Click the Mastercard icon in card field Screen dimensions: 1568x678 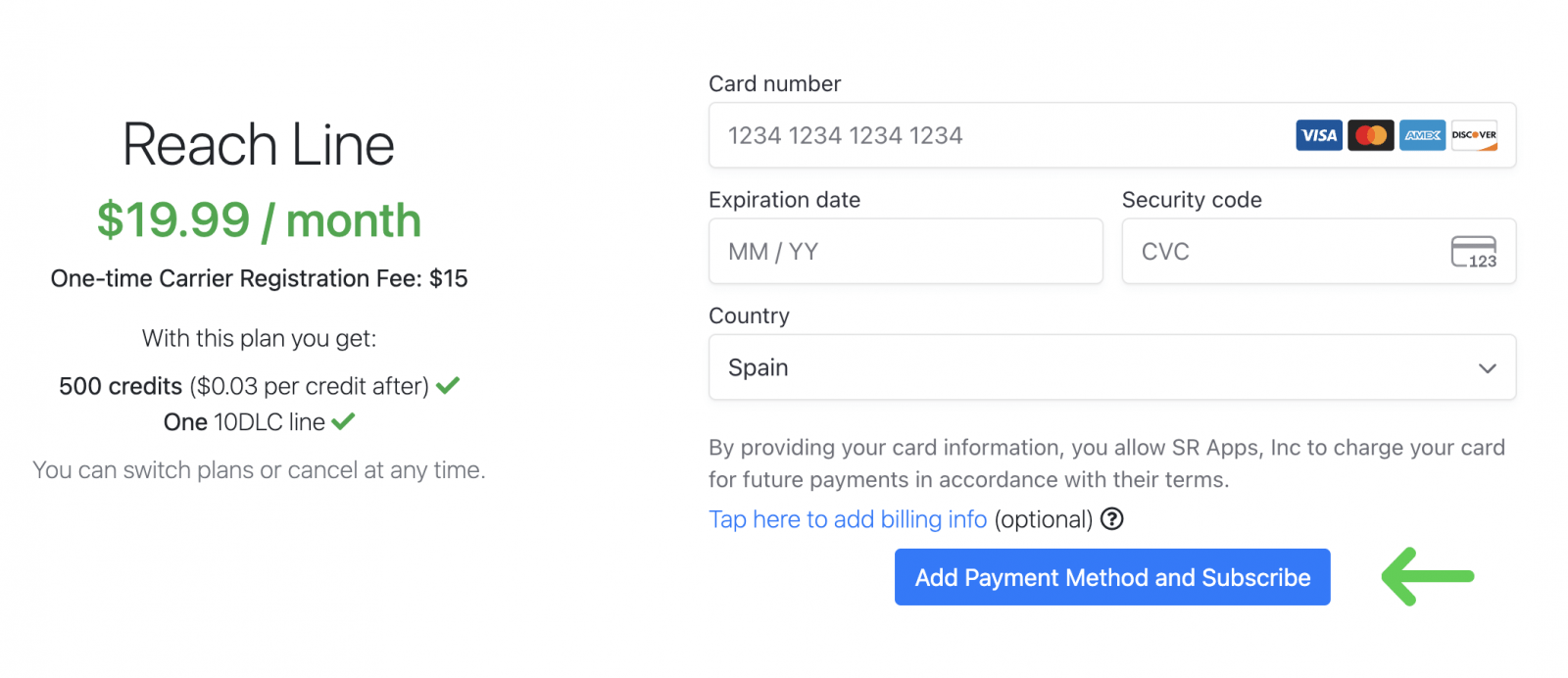[x=1371, y=135]
